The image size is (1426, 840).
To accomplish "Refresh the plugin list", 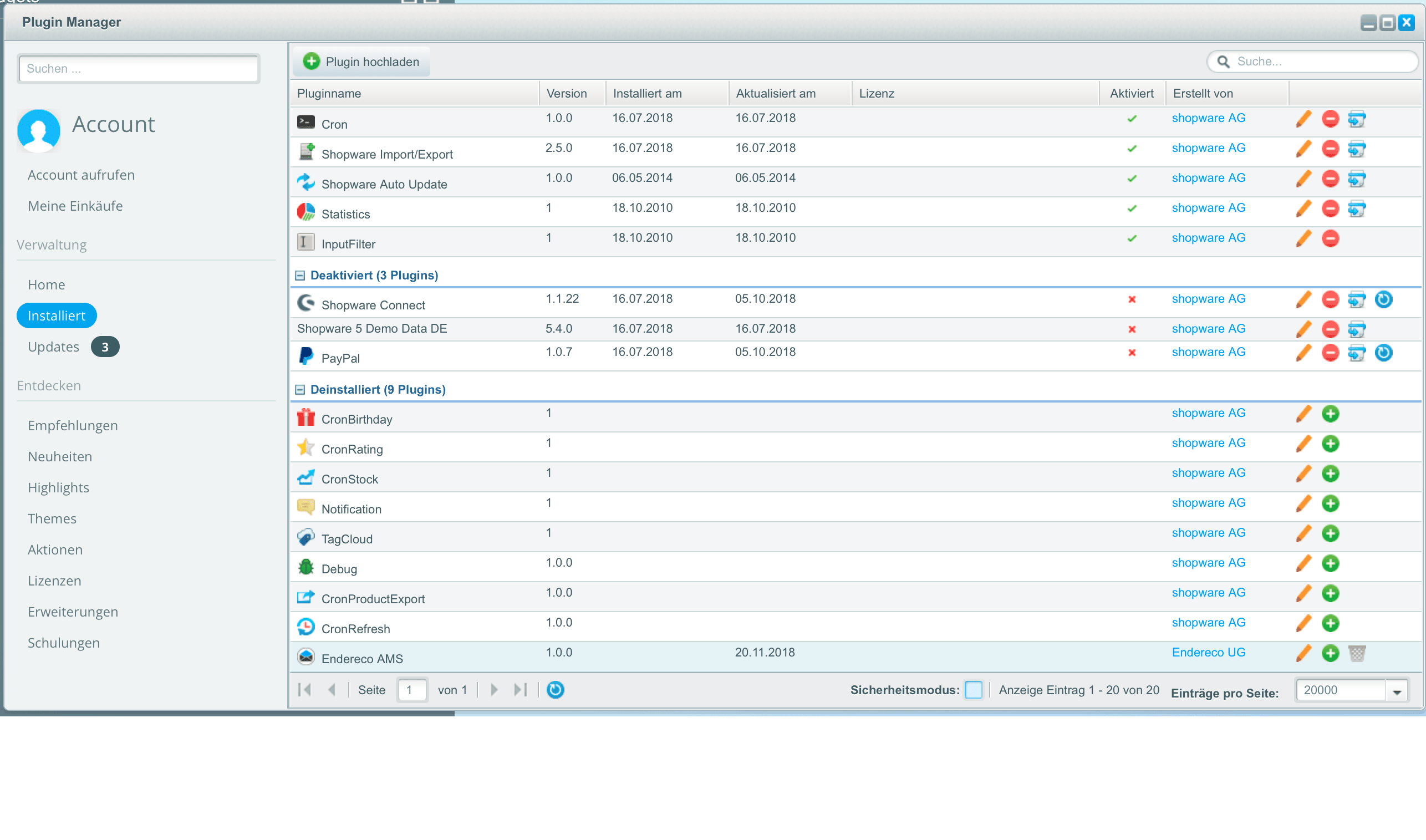I will coord(555,690).
